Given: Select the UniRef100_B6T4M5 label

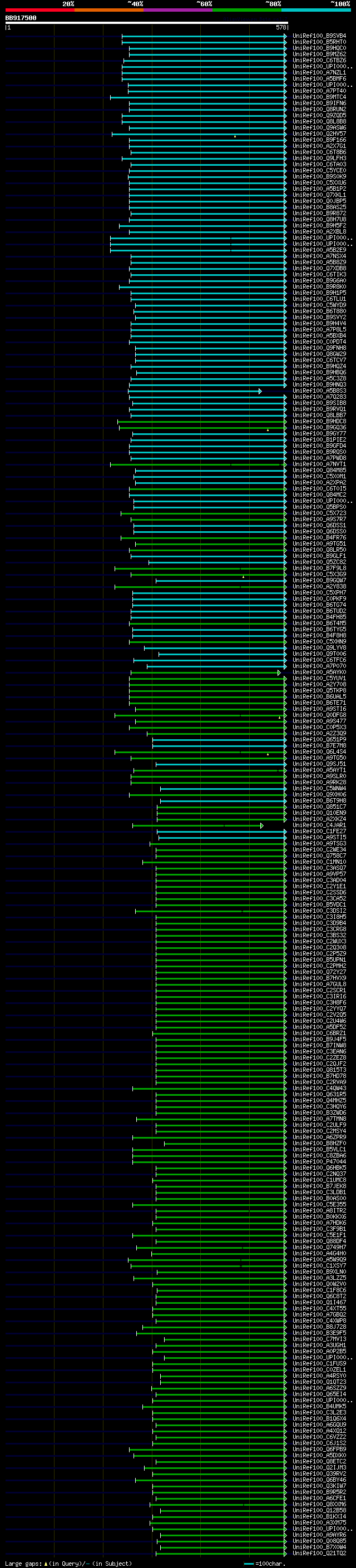Looking at the screenshot, I should click(319, 624).
